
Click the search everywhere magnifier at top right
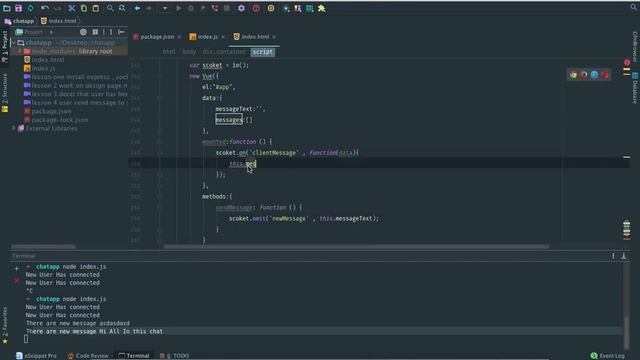pyautogui.click(x=633, y=7)
